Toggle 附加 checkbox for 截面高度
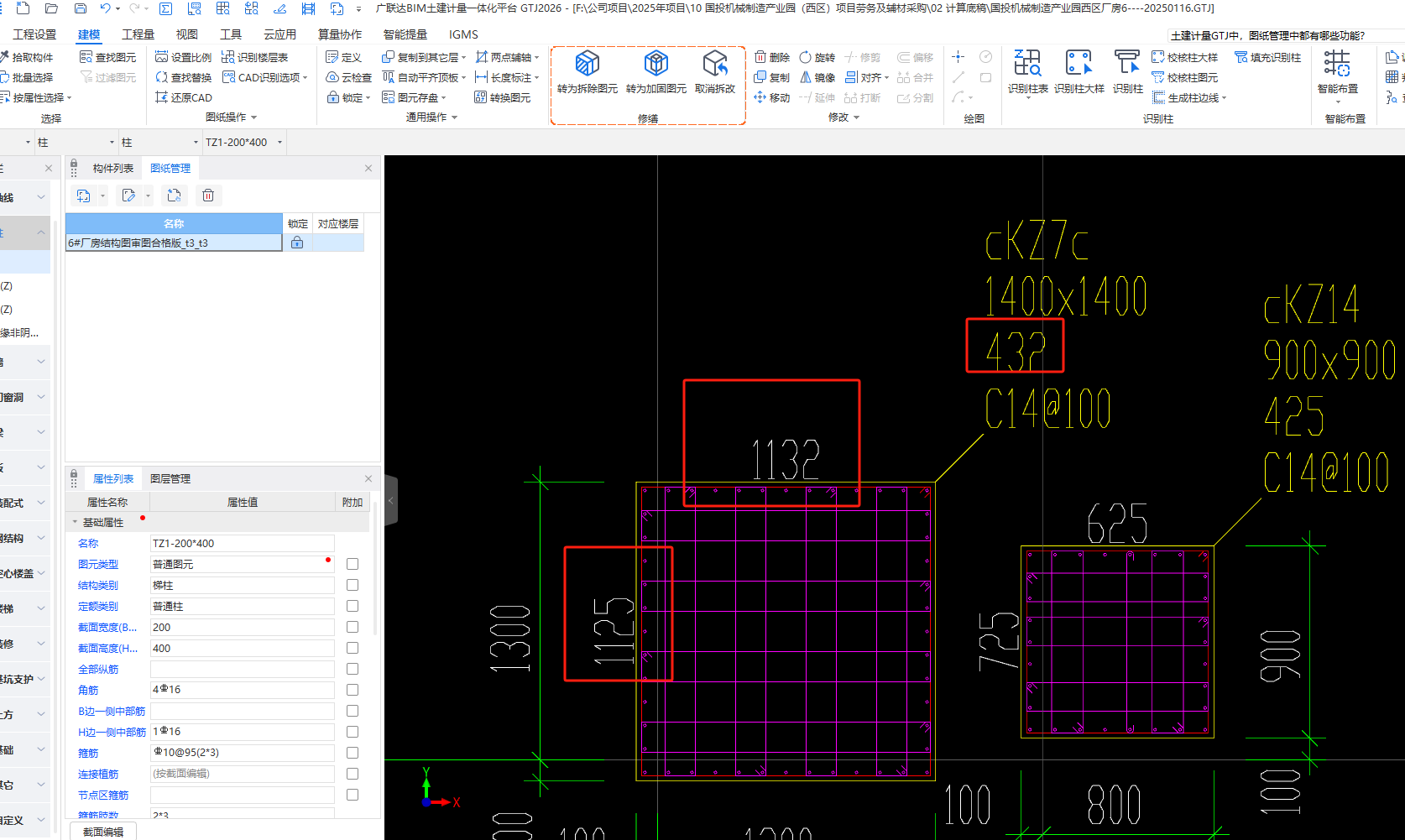 (353, 648)
